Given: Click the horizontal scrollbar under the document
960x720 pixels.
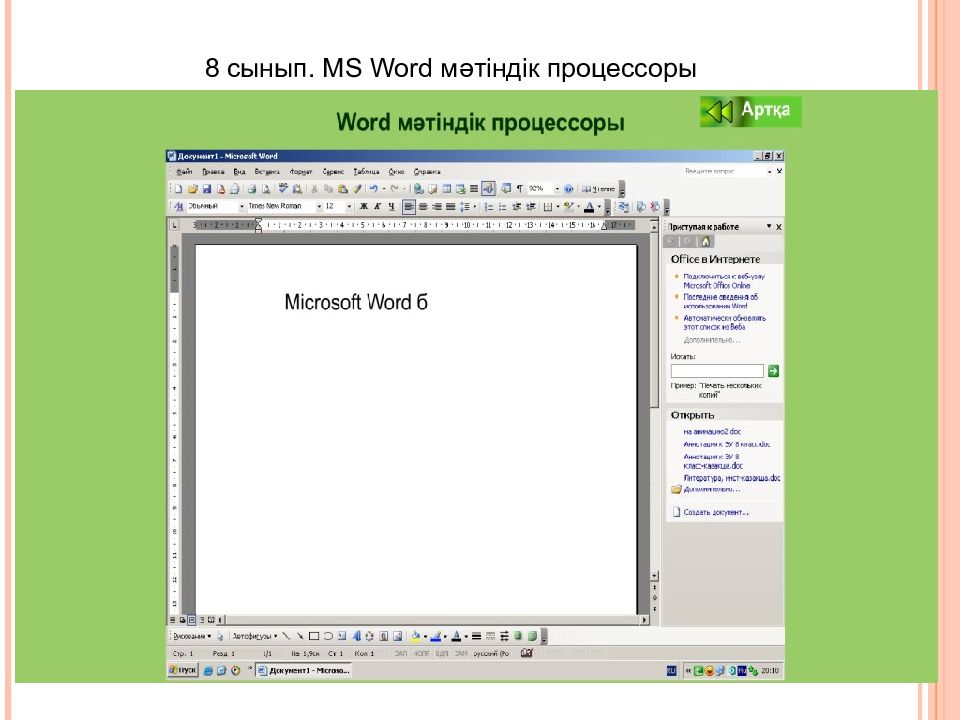Looking at the screenshot, I should [x=432, y=620].
